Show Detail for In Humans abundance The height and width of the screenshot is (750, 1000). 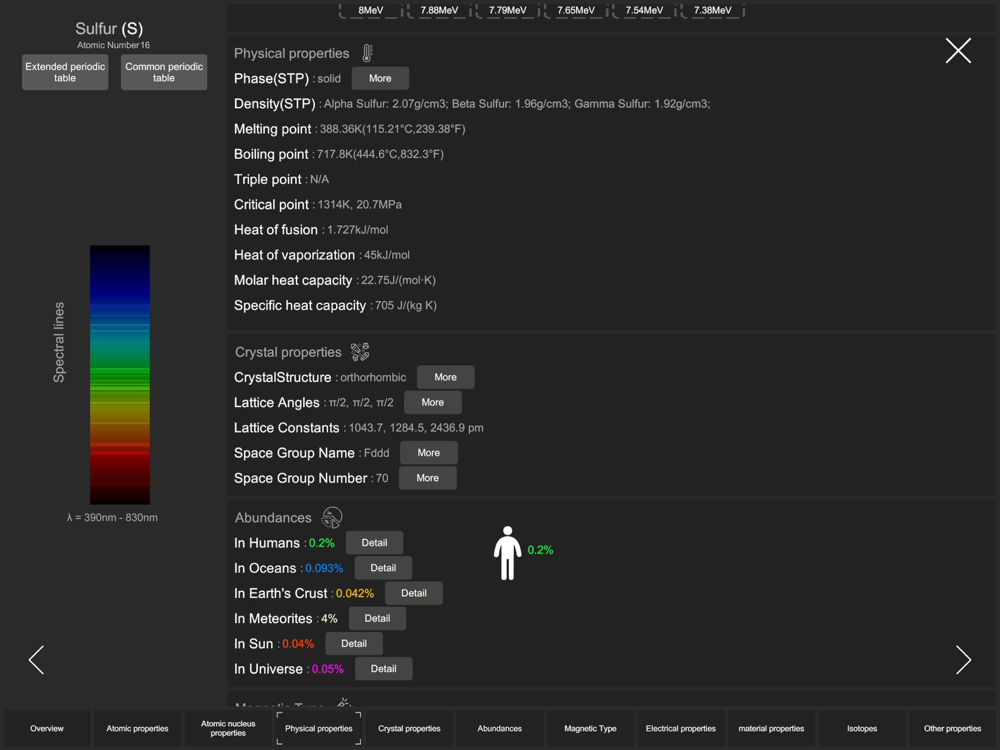point(374,543)
